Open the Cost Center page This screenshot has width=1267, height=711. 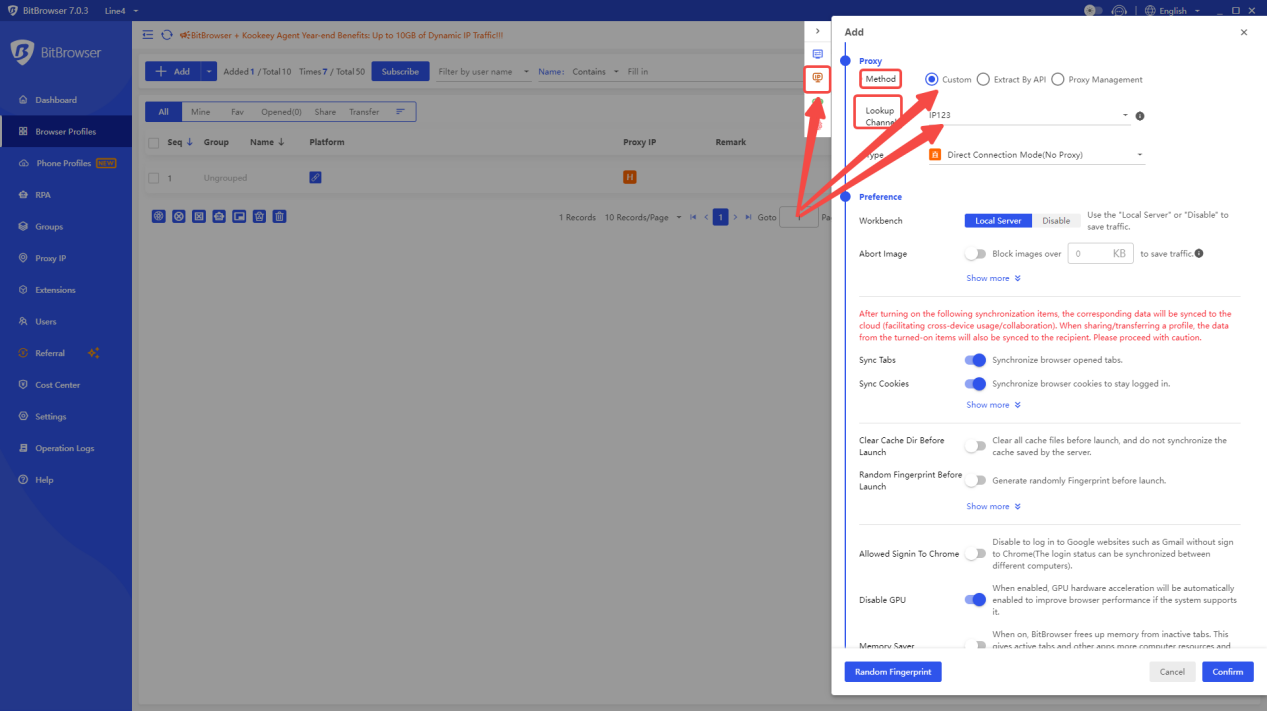pos(57,385)
